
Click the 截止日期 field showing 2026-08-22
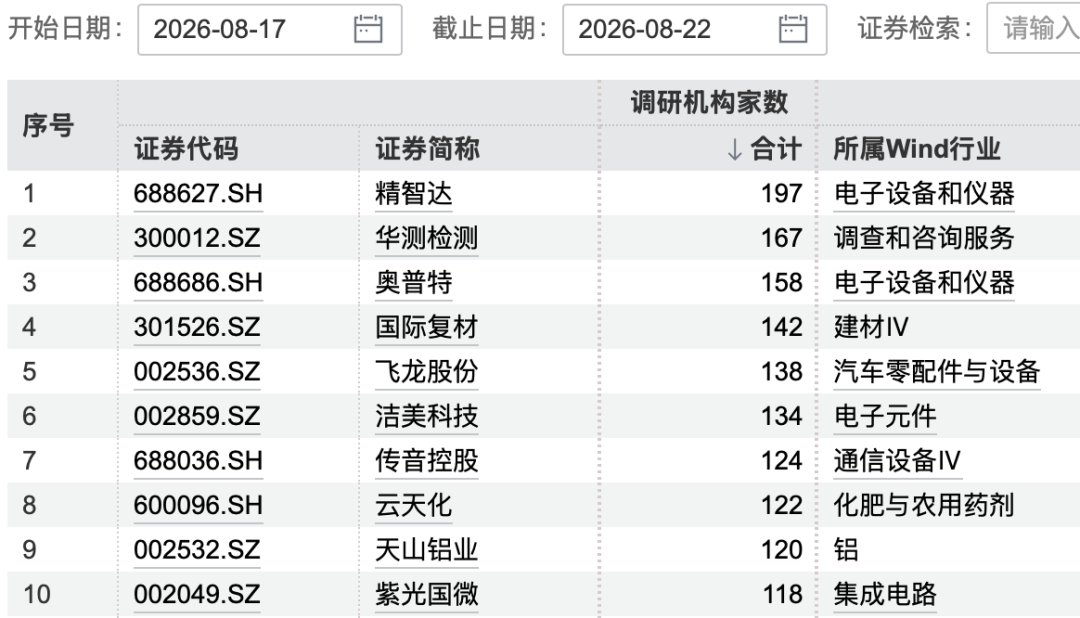(x=695, y=30)
